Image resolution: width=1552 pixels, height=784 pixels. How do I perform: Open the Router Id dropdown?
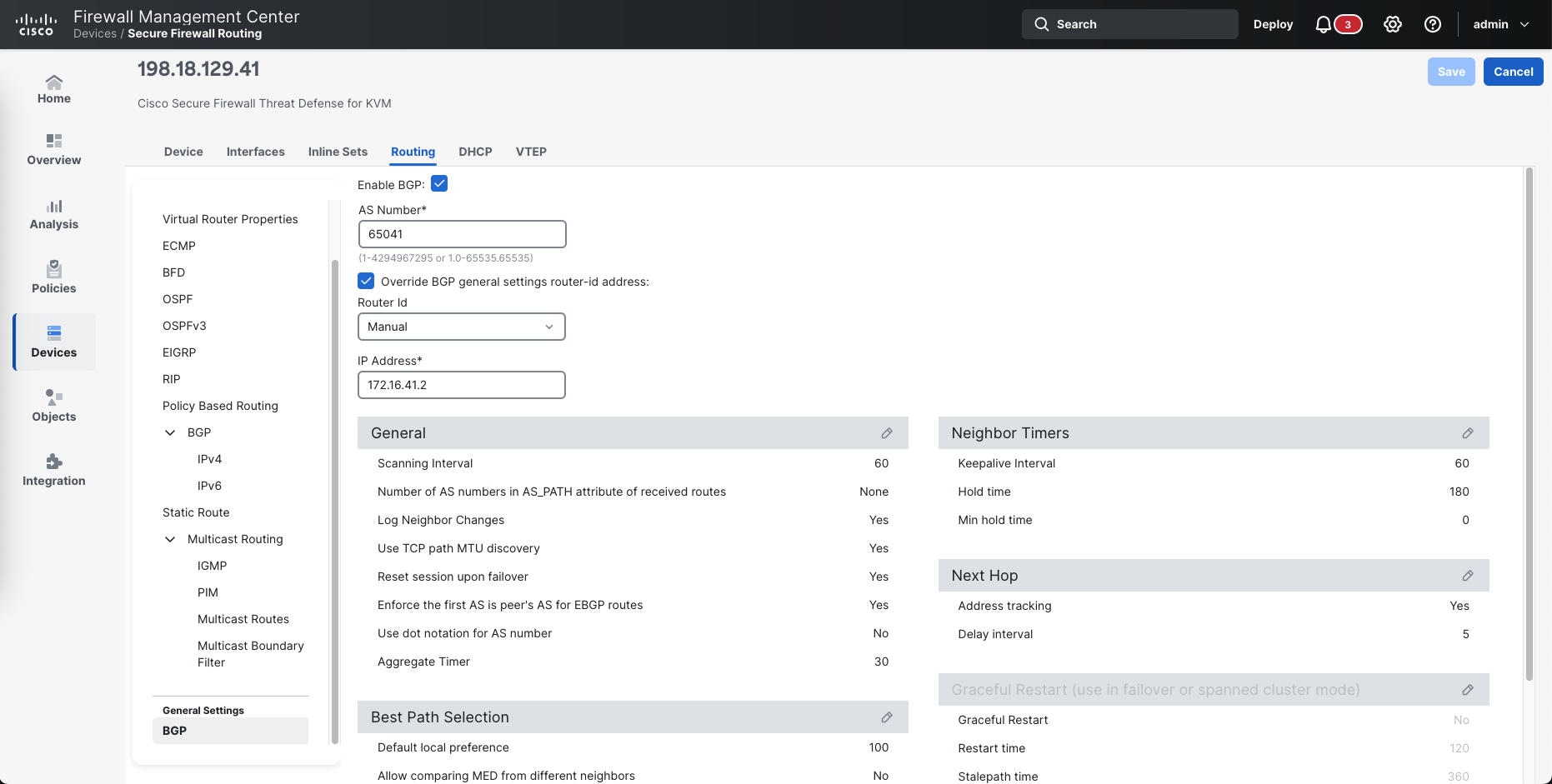tap(461, 327)
